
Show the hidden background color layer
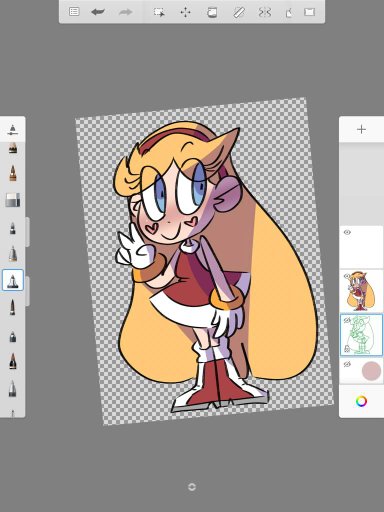tap(347, 364)
